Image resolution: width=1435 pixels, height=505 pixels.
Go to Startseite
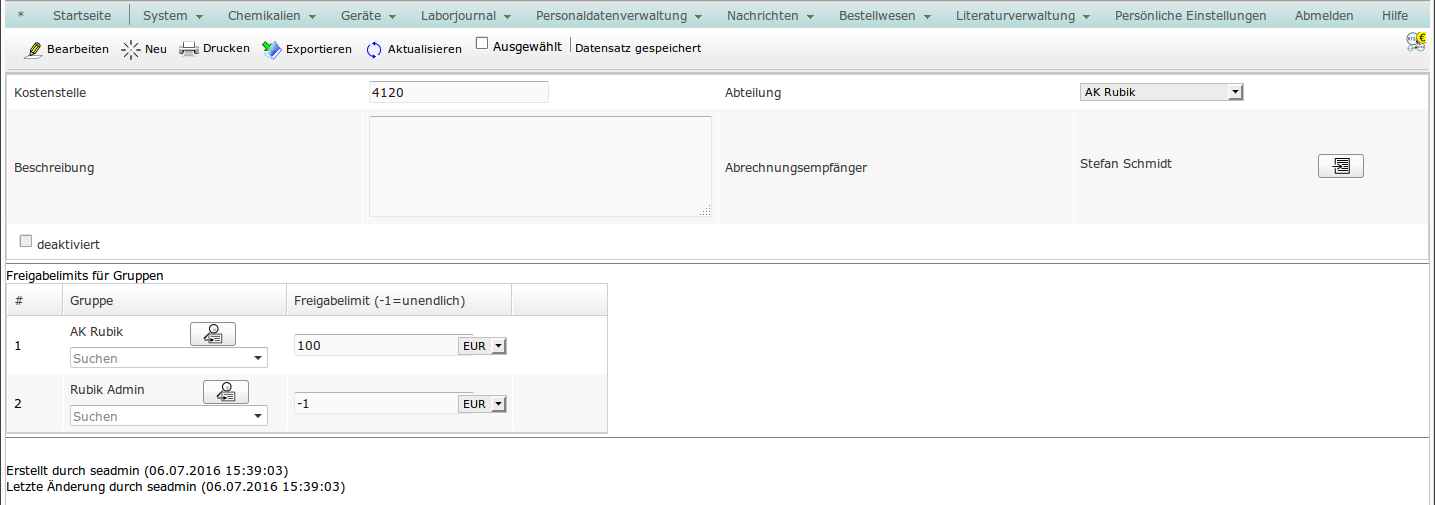coord(82,16)
